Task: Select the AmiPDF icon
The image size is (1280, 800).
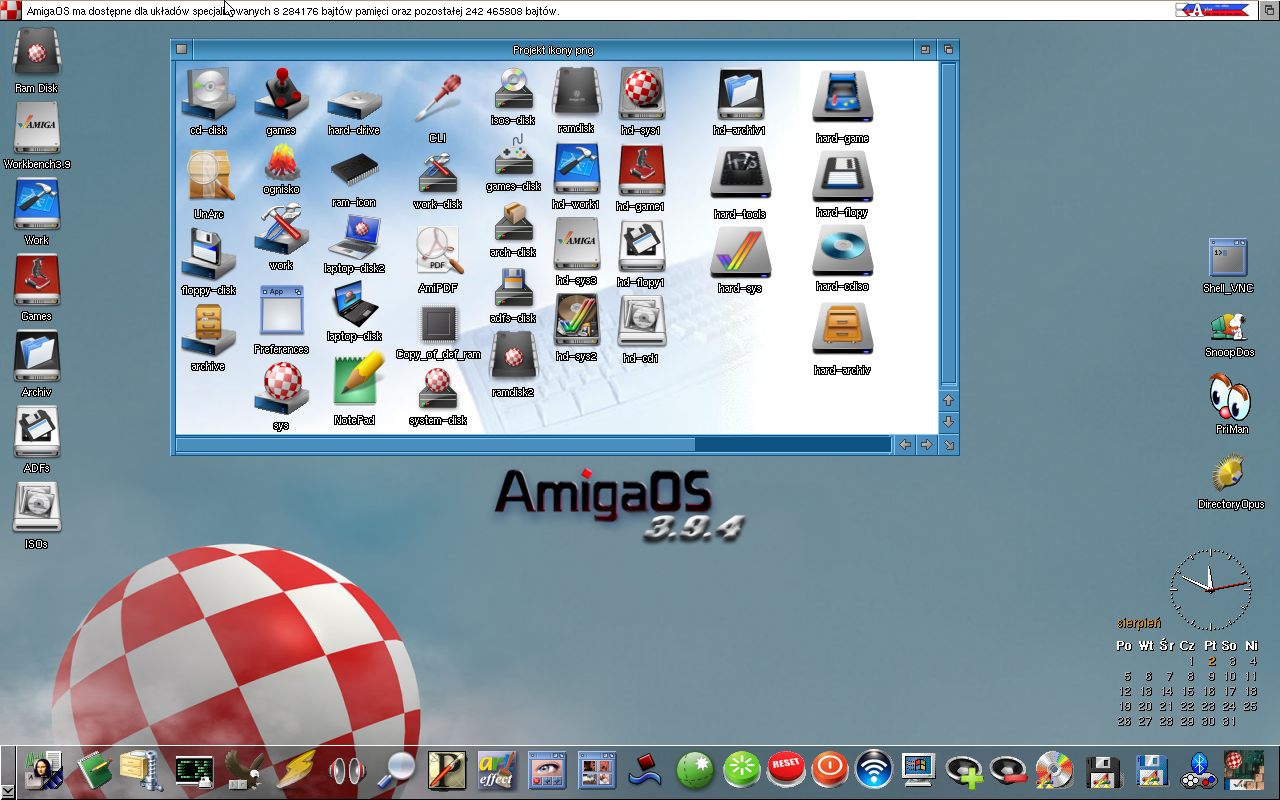Action: (438, 251)
